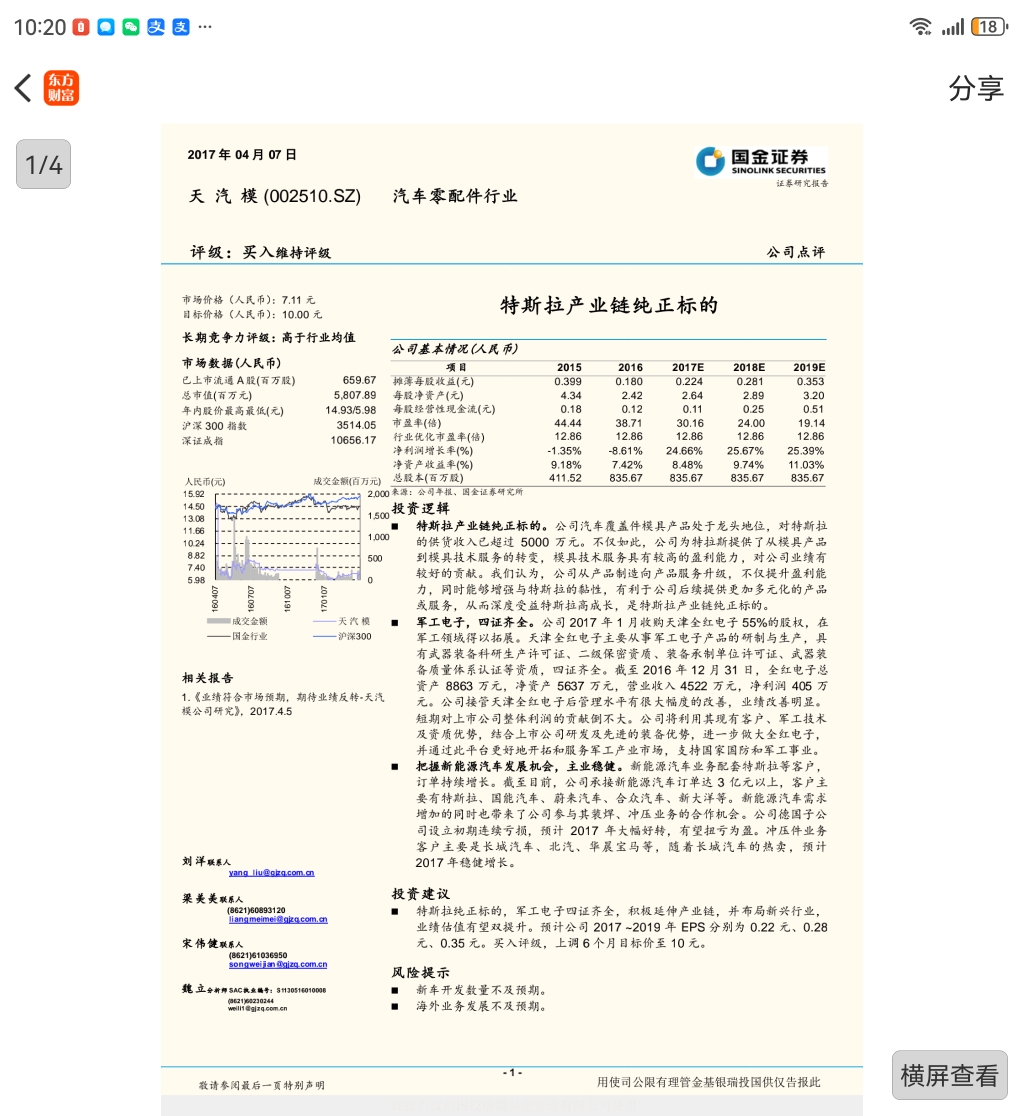
Task: Tap the 2019E column header
Action: [x=810, y=367]
